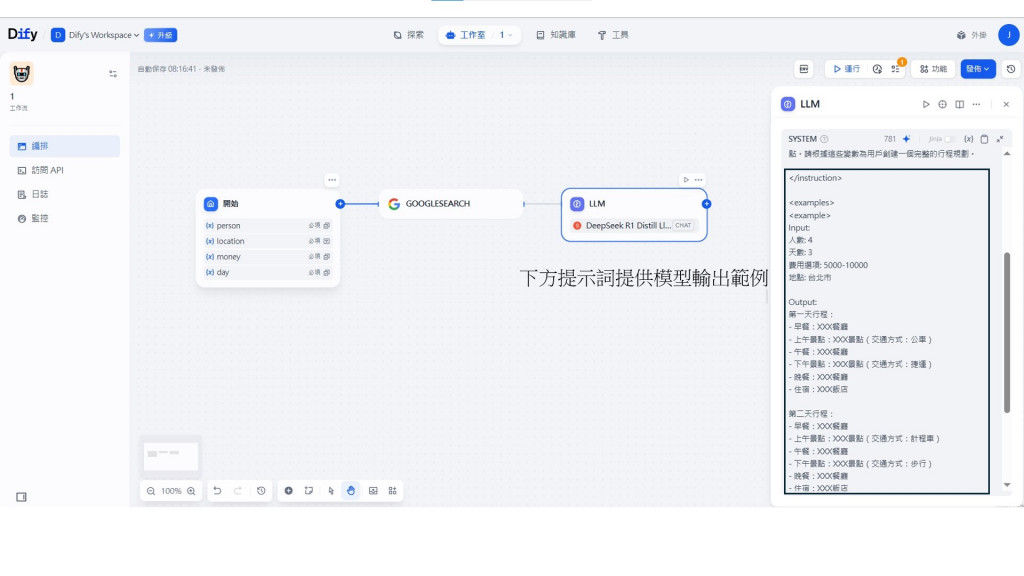Collapse the SYSTEM prompt editor
Image resolution: width=1024 pixels, height=576 pixels.
[x=1000, y=139]
